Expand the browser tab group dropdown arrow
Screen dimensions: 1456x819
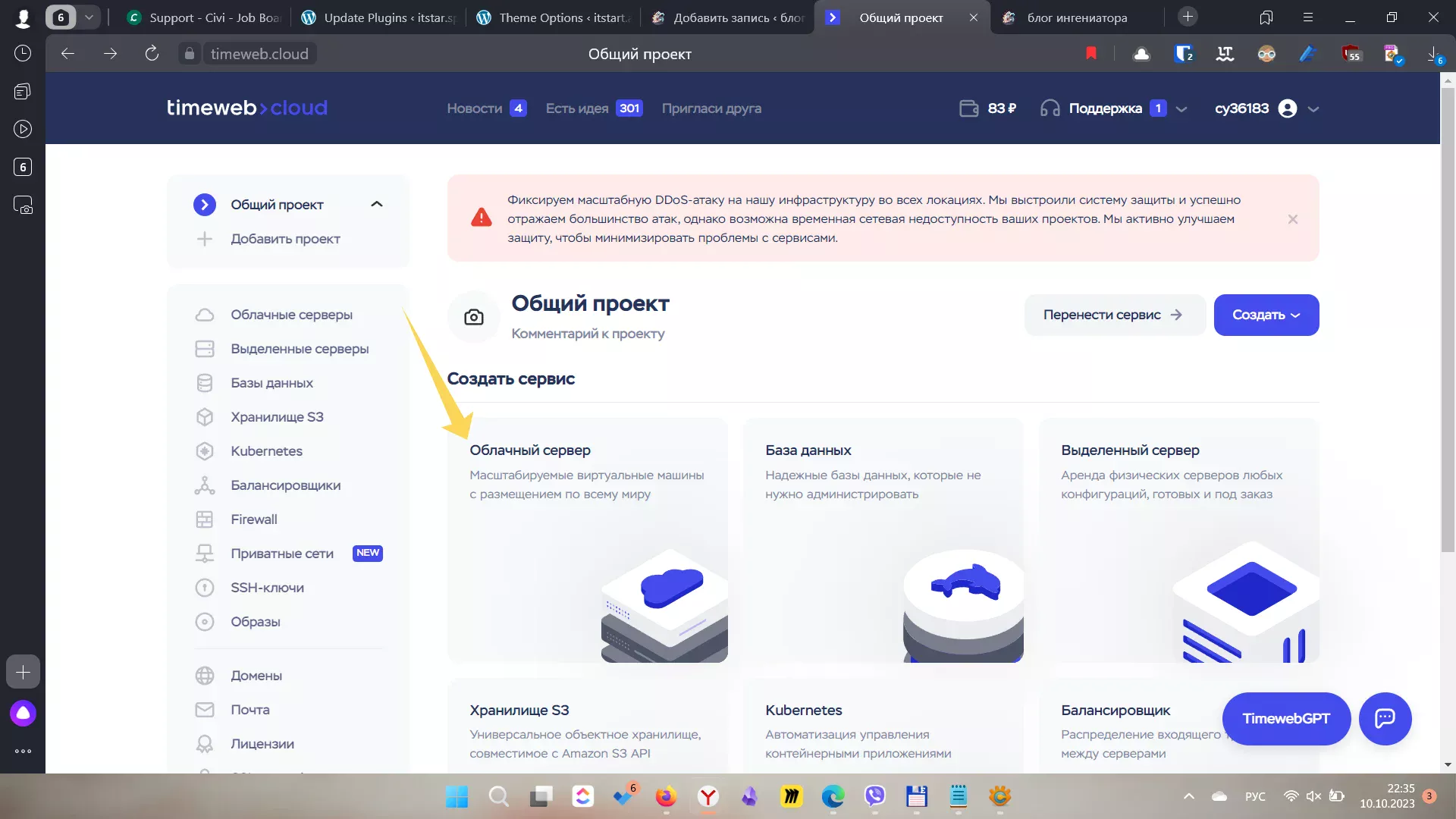[x=89, y=17]
